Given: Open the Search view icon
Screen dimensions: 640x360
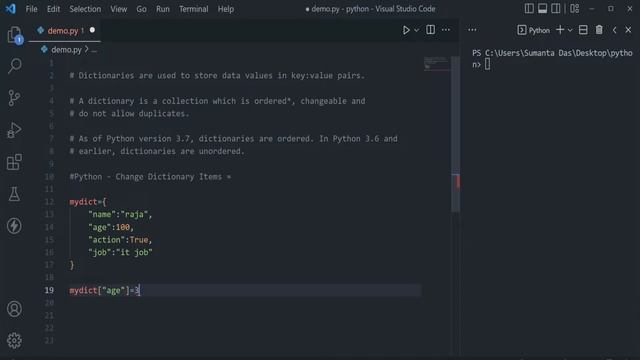Looking at the screenshot, I should [x=15, y=66].
